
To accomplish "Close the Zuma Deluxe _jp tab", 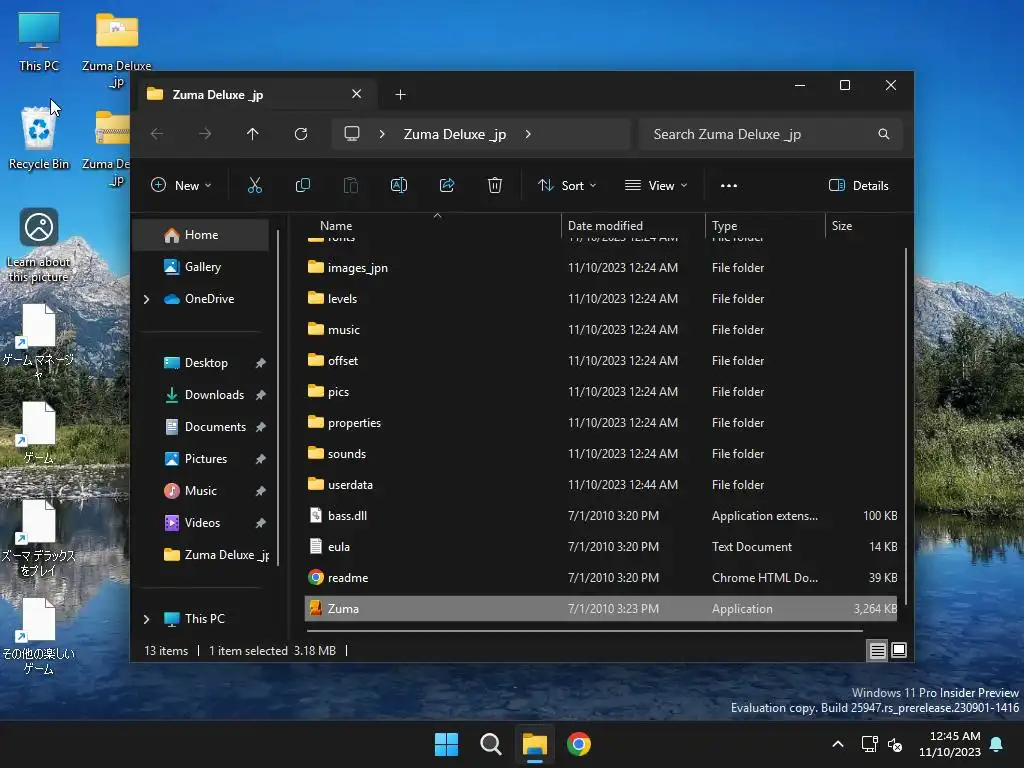I will pyautogui.click(x=357, y=94).
